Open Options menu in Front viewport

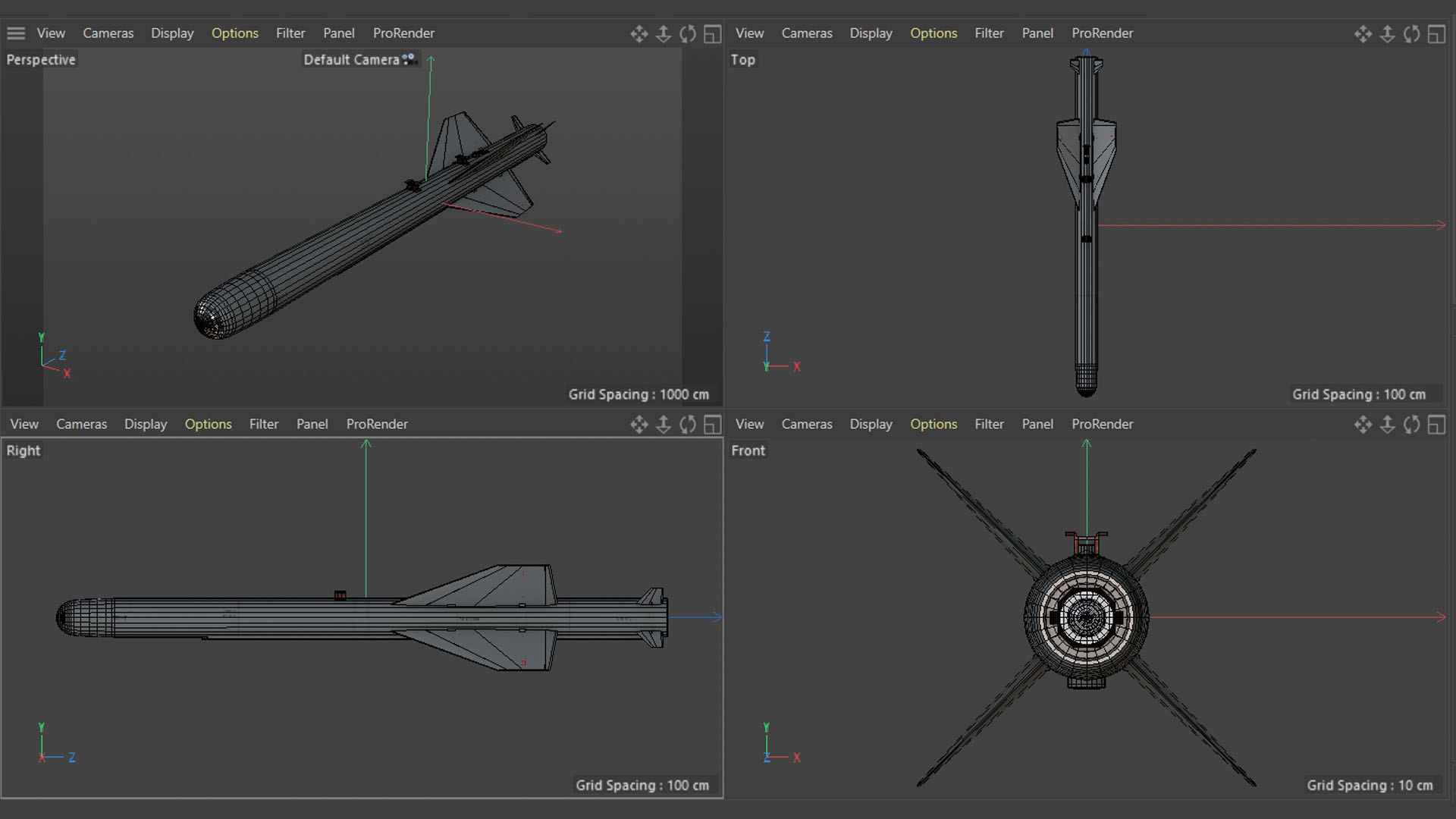(933, 424)
